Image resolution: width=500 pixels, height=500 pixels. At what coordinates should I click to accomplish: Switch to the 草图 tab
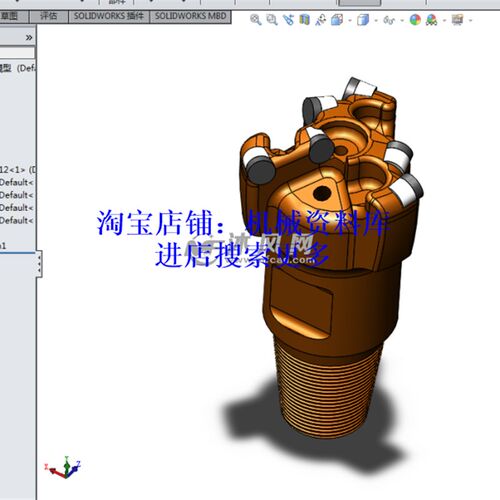13,16
